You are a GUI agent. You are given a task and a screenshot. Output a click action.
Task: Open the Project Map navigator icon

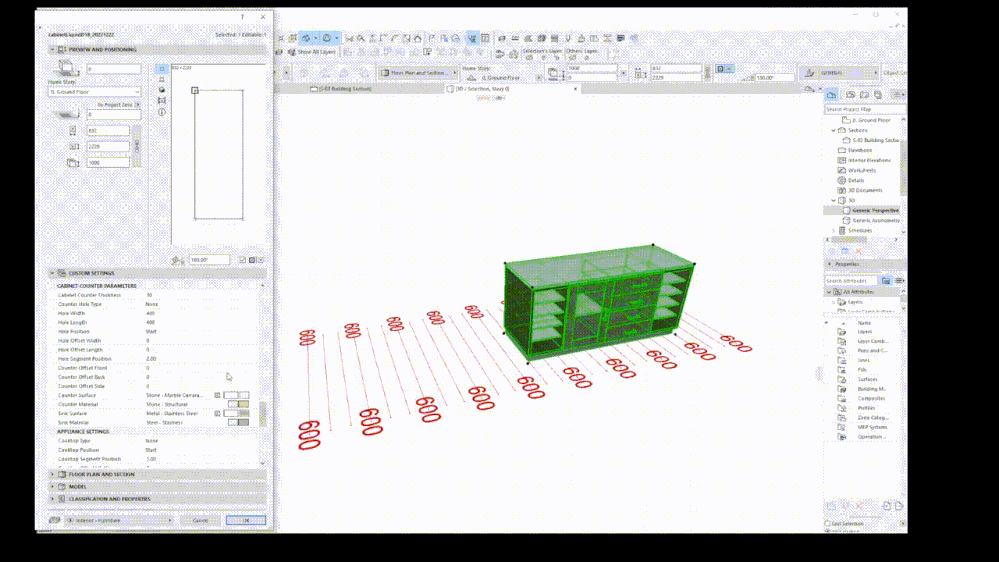click(x=832, y=94)
